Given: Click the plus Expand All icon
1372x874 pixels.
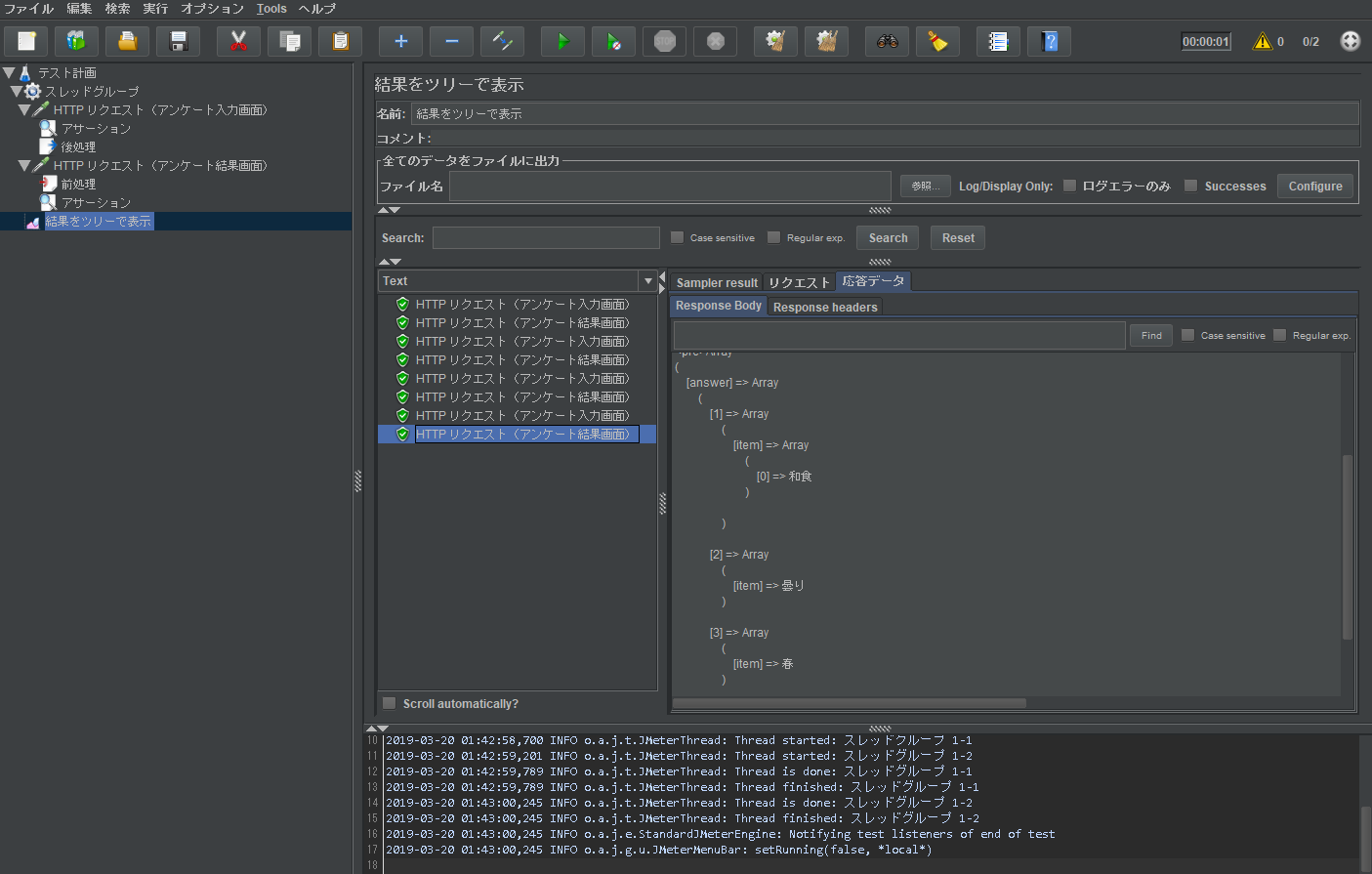Looking at the screenshot, I should click(400, 41).
